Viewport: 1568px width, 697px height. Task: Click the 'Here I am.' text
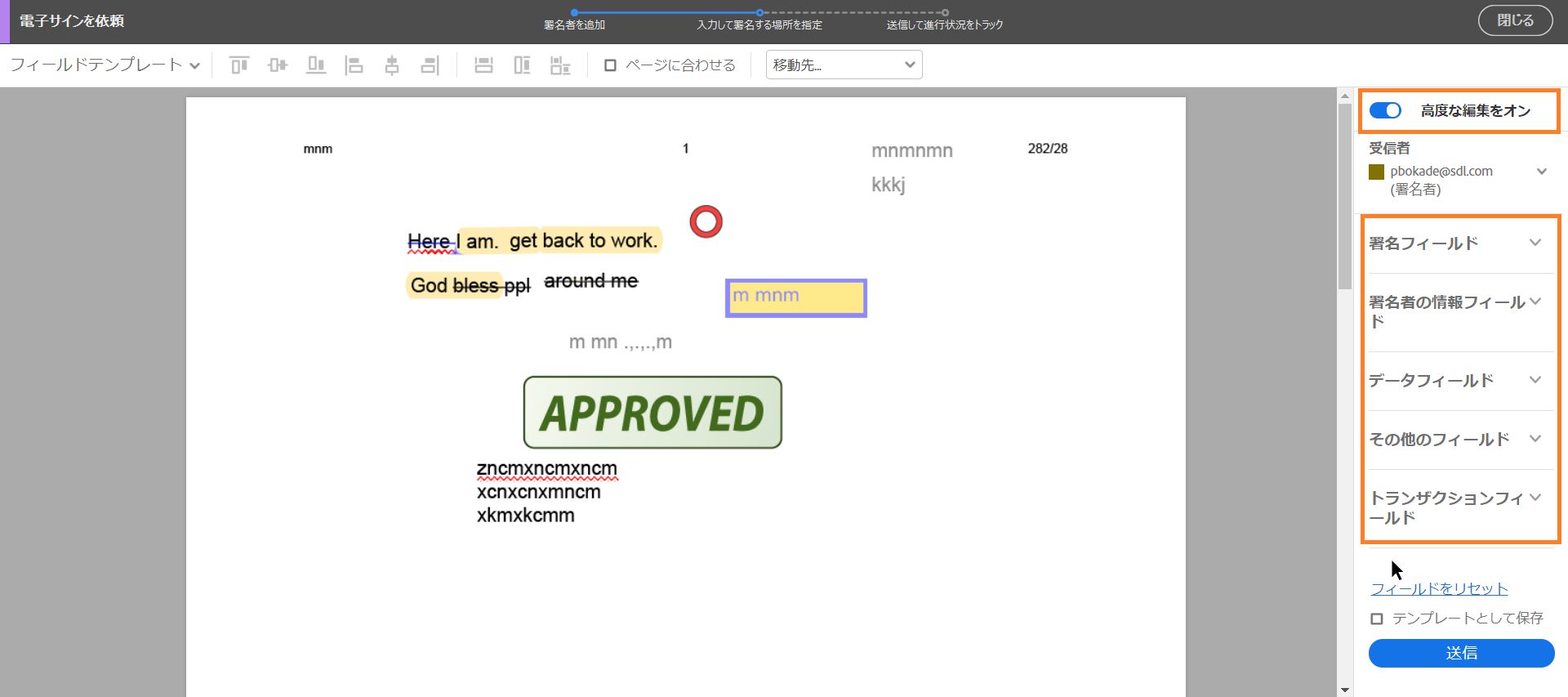tap(452, 242)
